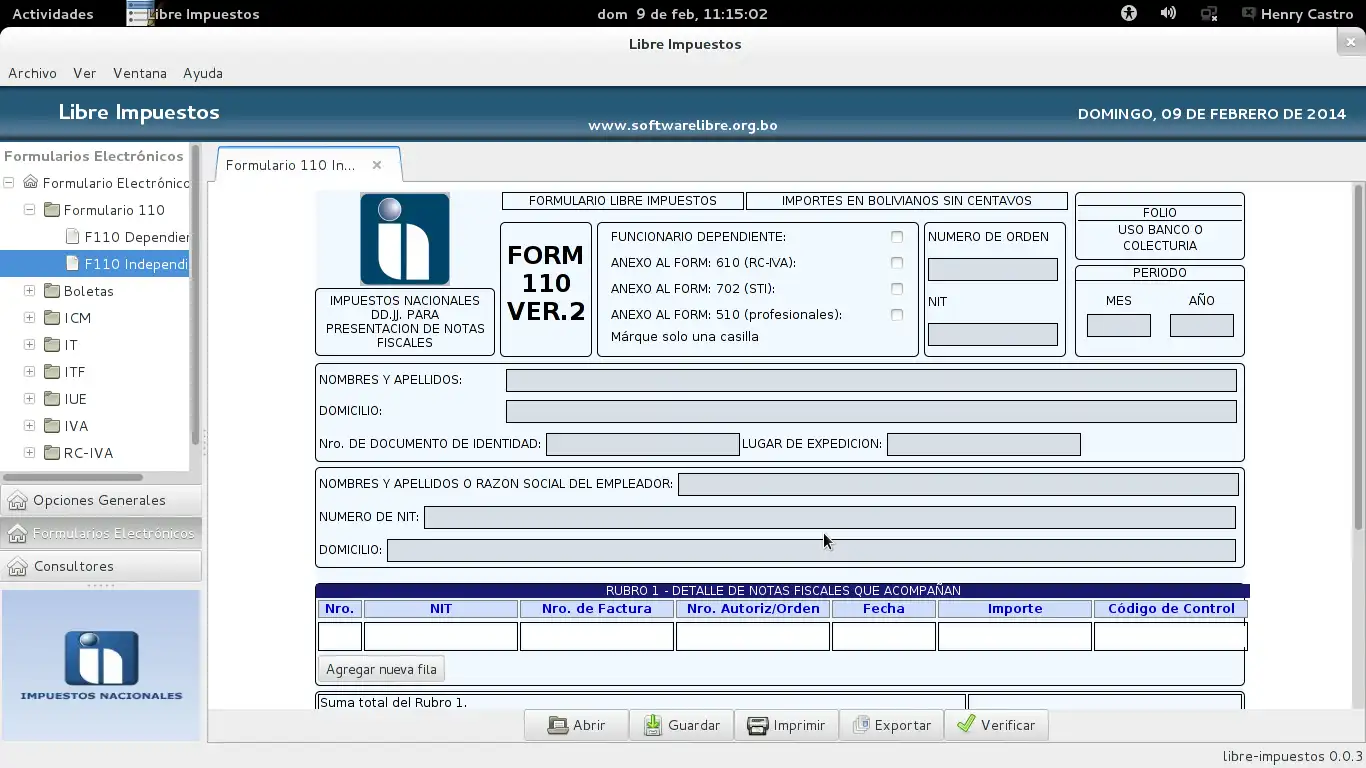Image resolution: width=1366 pixels, height=768 pixels.
Task: Focus the AÑO period field
Action: click(1202, 325)
